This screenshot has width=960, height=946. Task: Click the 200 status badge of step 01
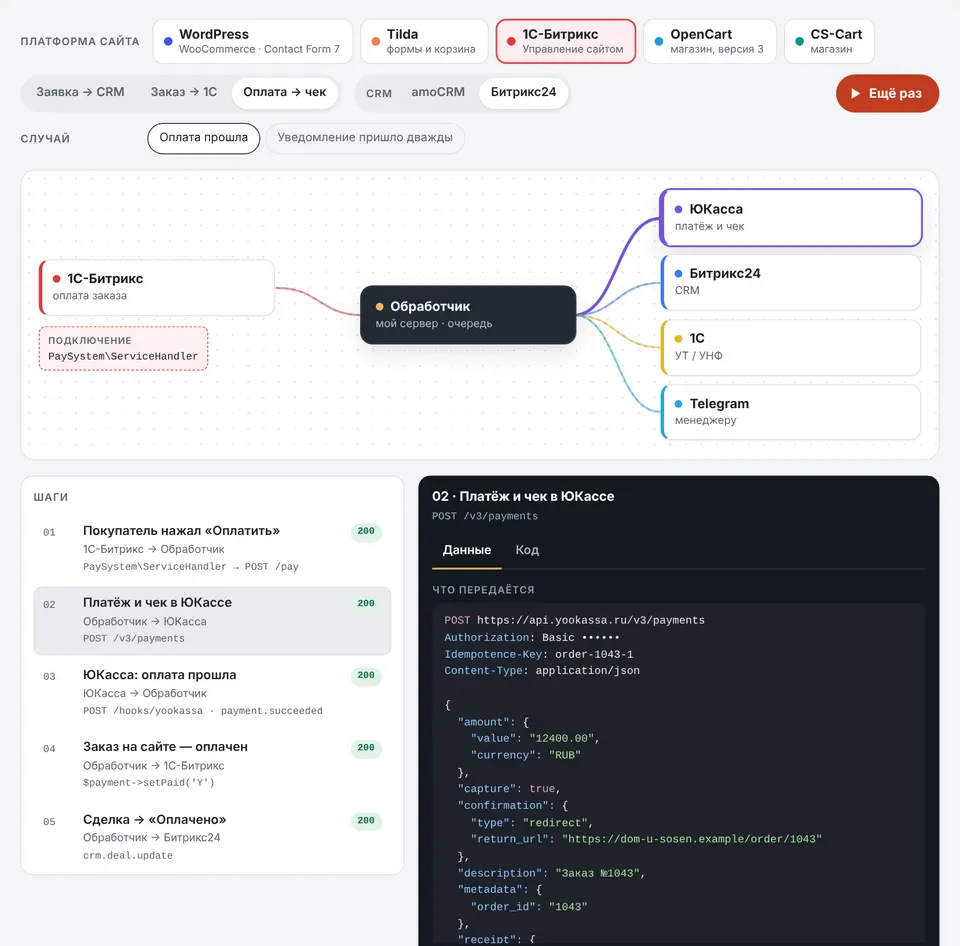366,531
